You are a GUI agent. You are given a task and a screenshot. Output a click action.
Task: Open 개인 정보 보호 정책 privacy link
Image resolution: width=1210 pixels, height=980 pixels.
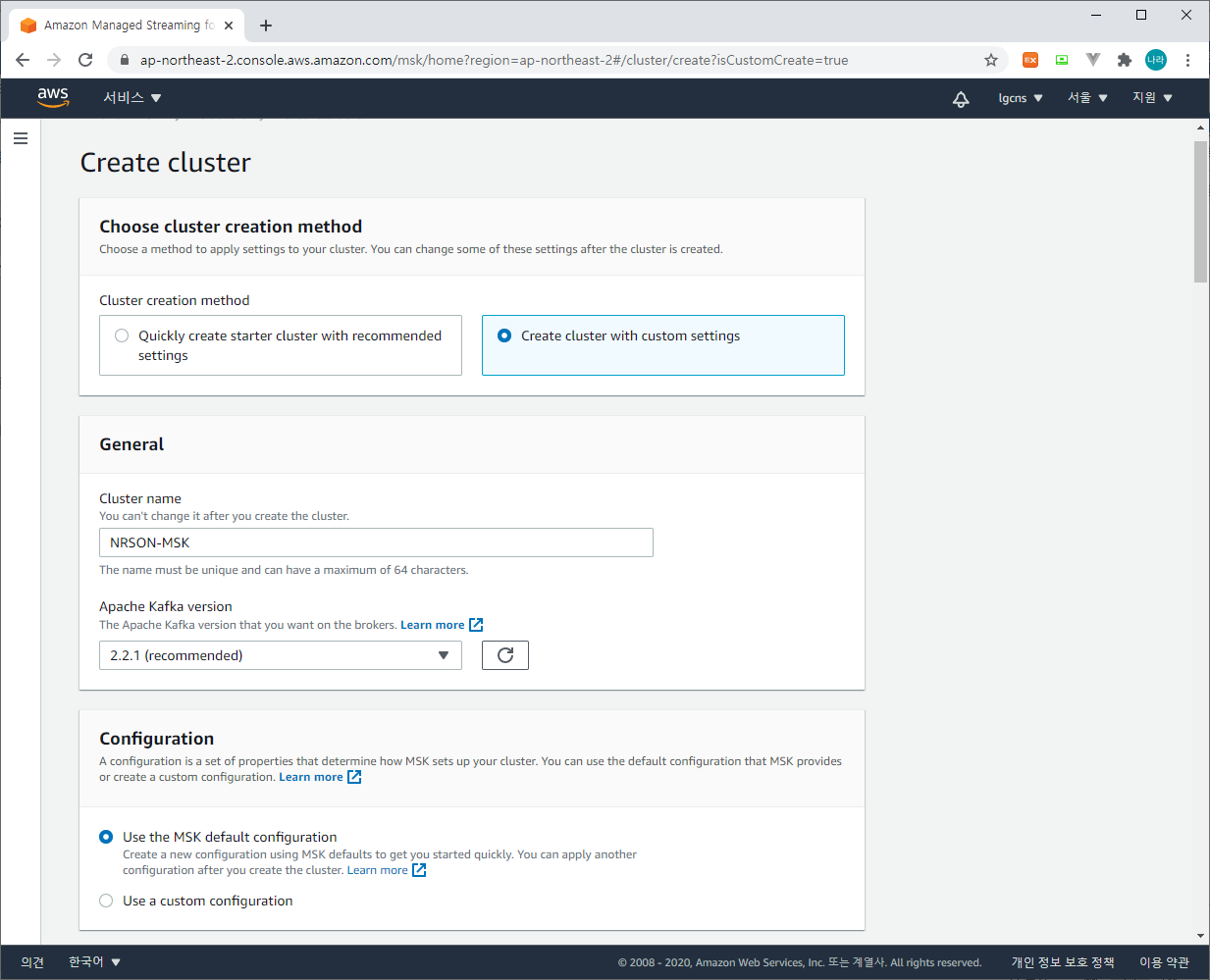point(1063,962)
